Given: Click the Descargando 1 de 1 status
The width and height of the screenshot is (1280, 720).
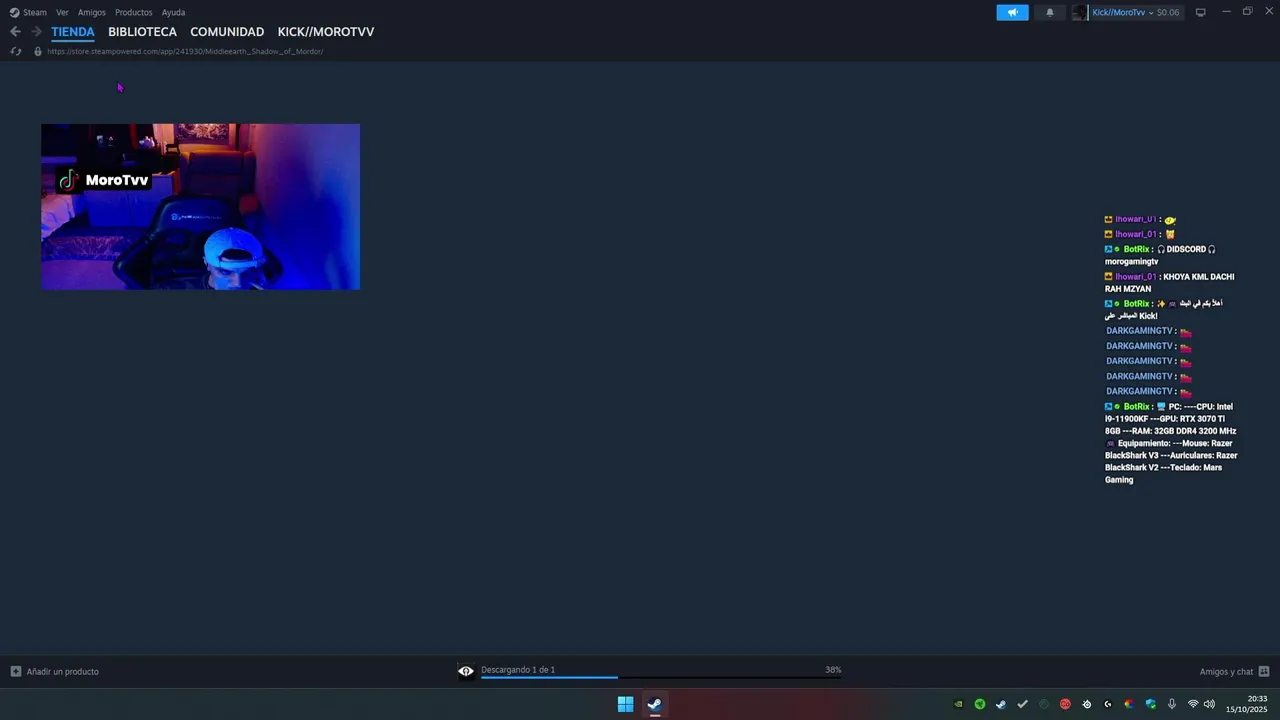Looking at the screenshot, I should (x=518, y=670).
